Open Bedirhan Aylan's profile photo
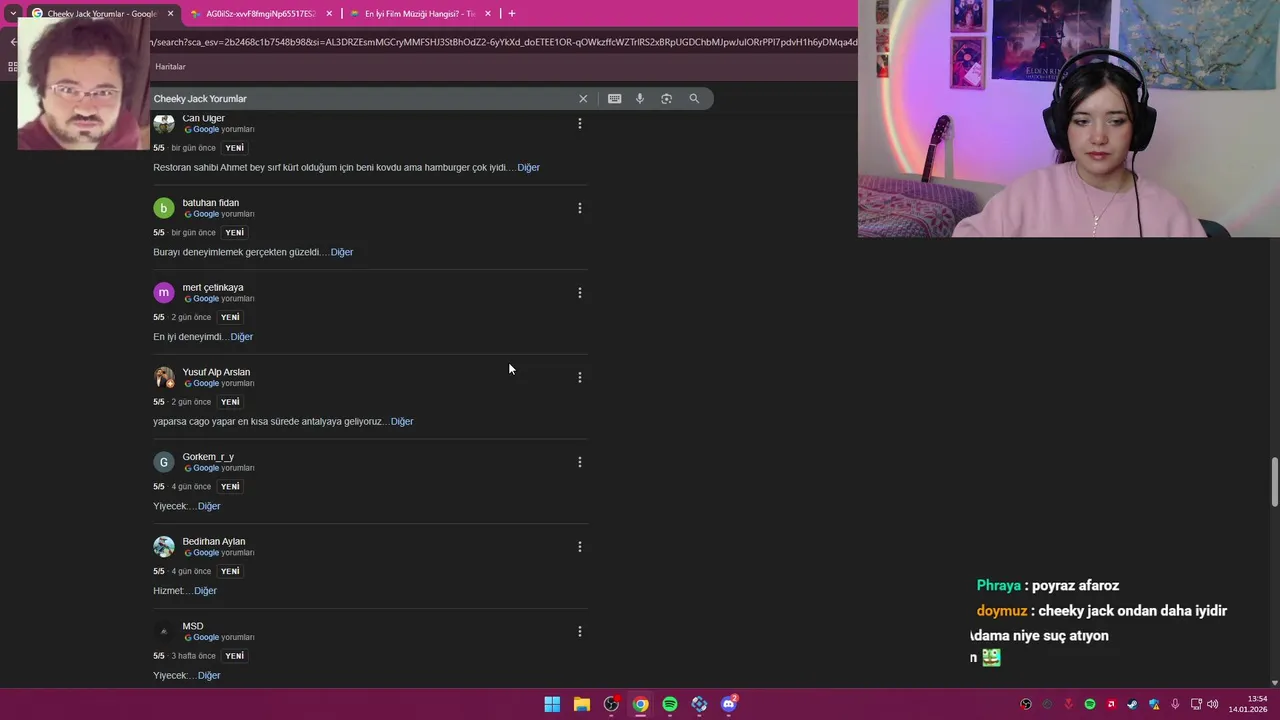1280x720 pixels. point(164,547)
